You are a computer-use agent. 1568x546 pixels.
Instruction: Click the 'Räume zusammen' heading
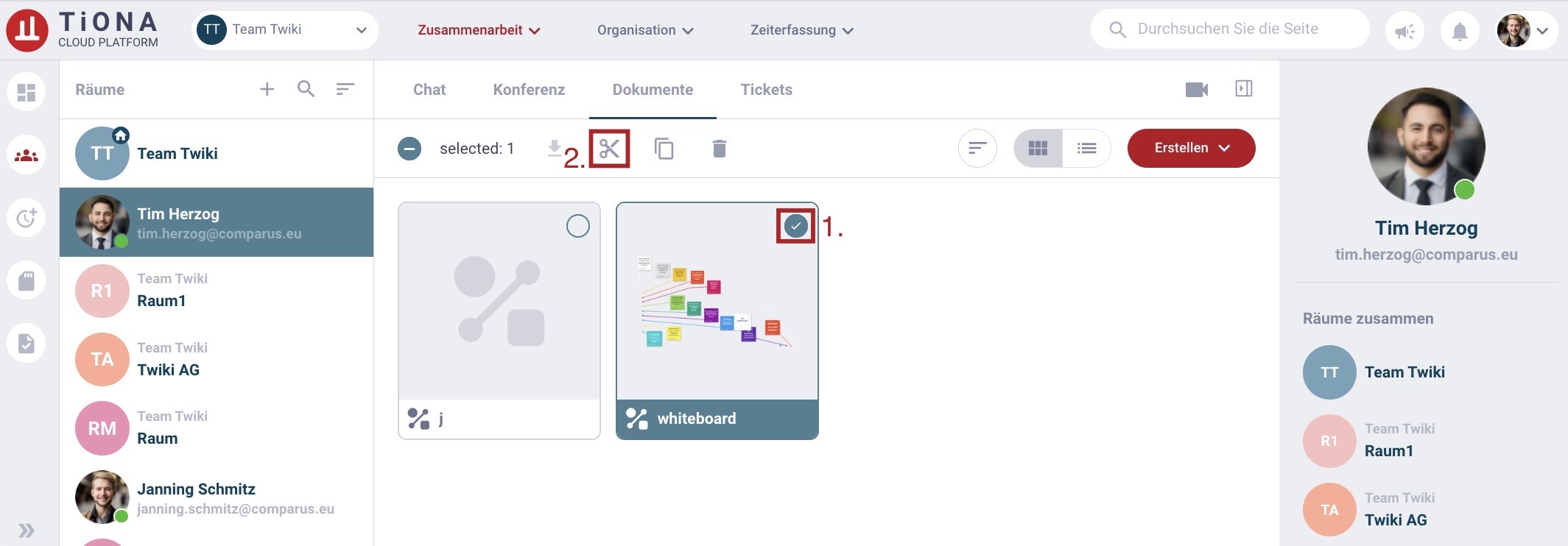[1368, 319]
